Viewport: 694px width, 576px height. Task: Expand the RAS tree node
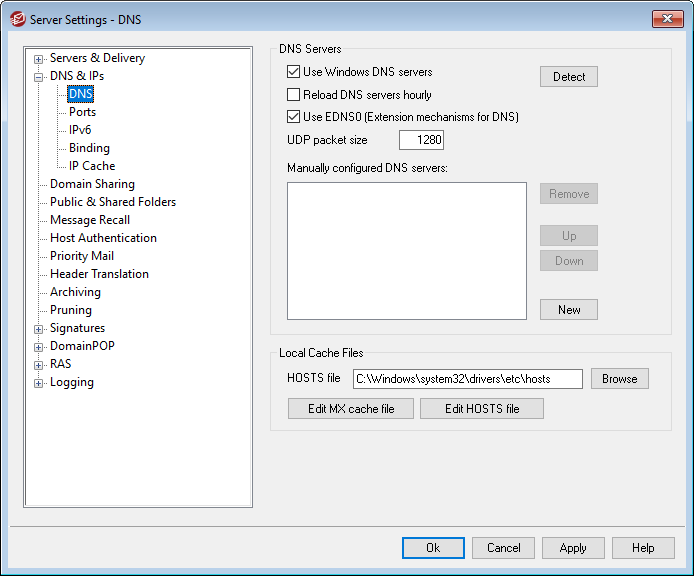[39, 365]
